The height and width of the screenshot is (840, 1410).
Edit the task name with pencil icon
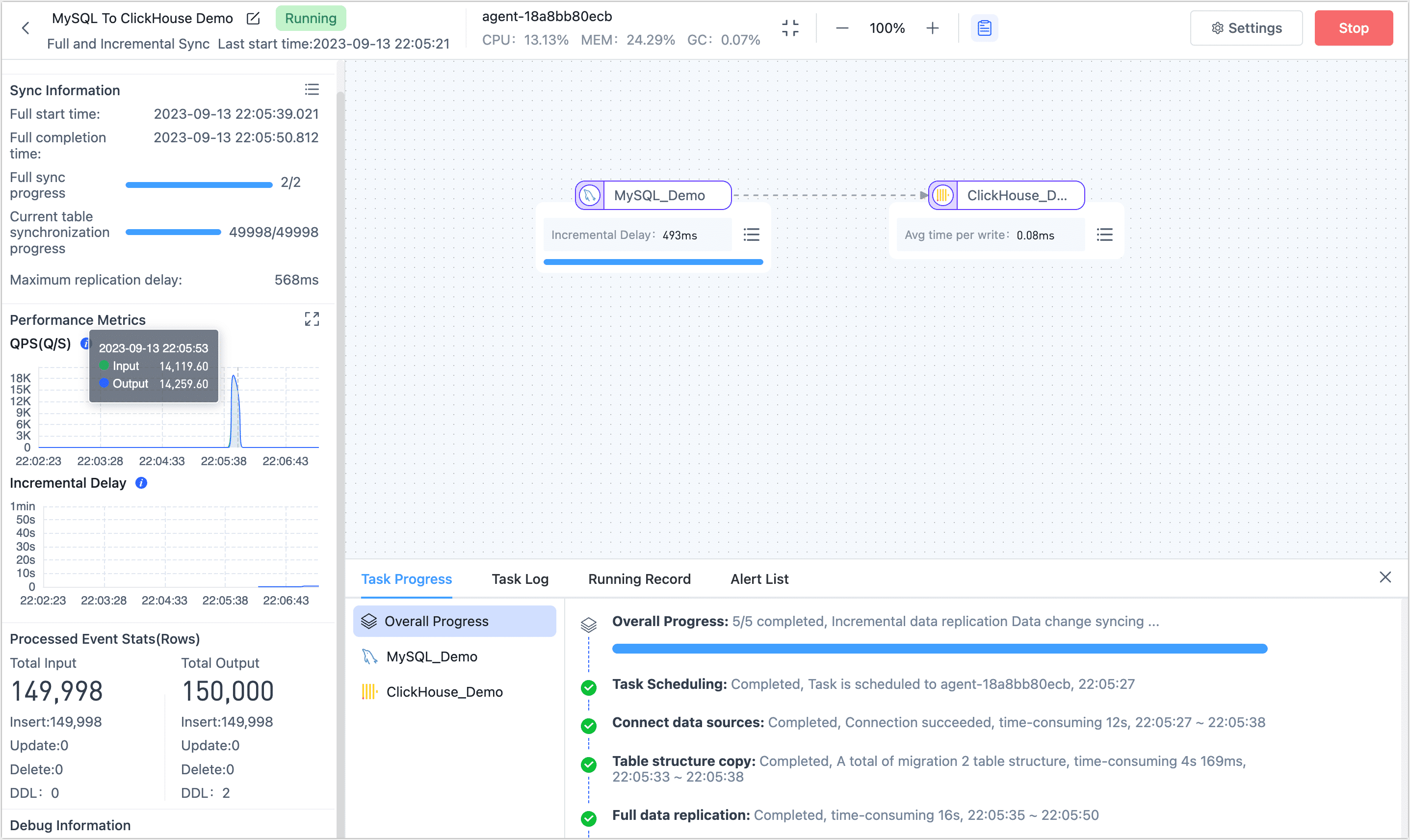click(252, 18)
